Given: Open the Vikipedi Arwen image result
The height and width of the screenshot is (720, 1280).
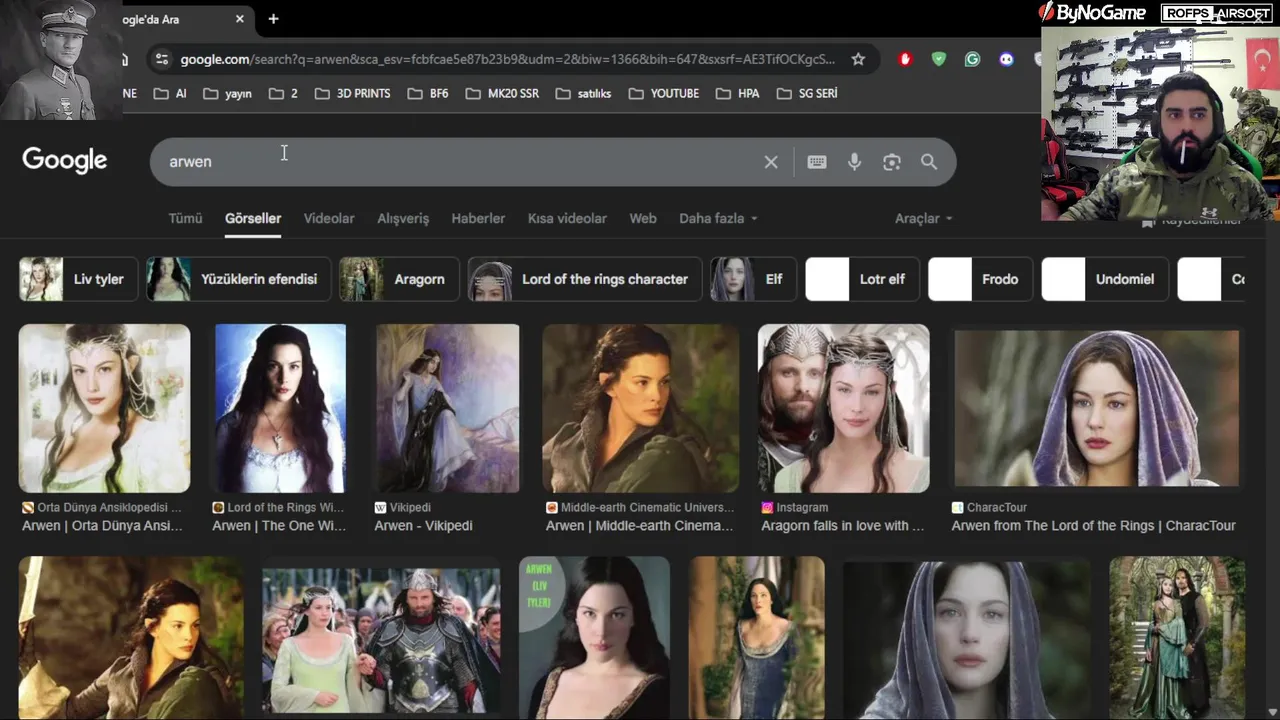Looking at the screenshot, I should 447,408.
